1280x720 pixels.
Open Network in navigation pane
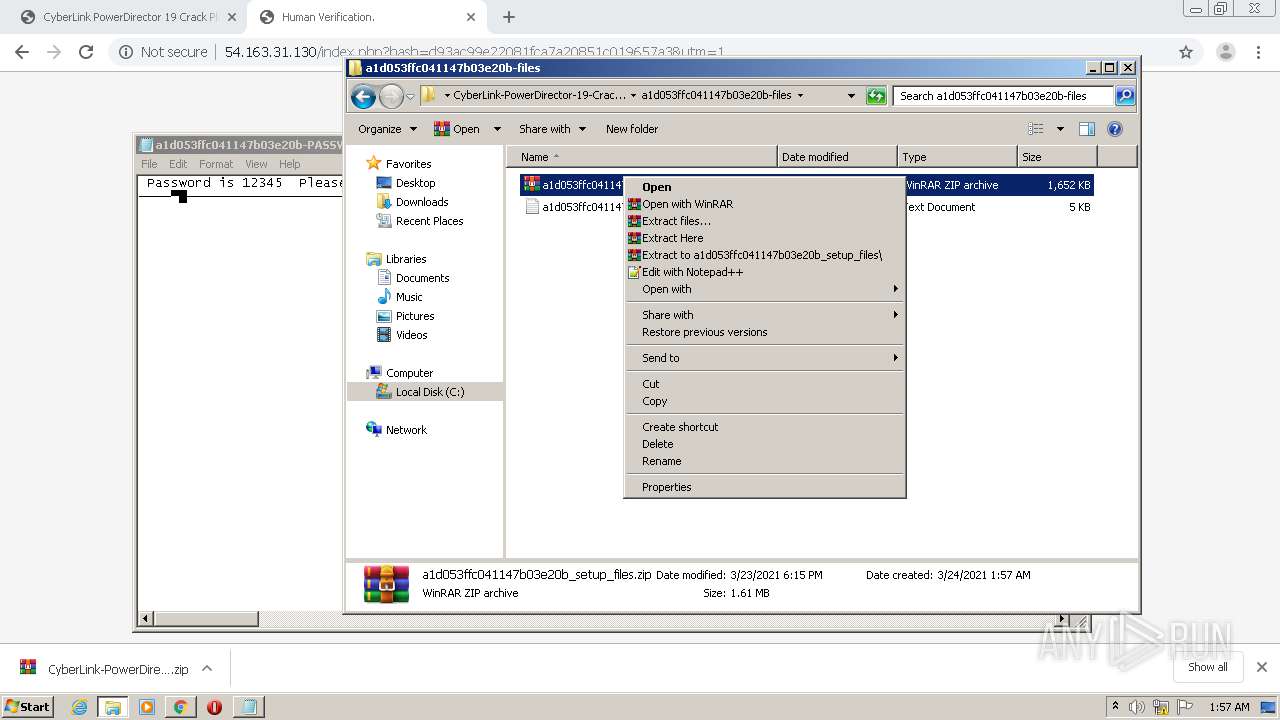coord(406,430)
